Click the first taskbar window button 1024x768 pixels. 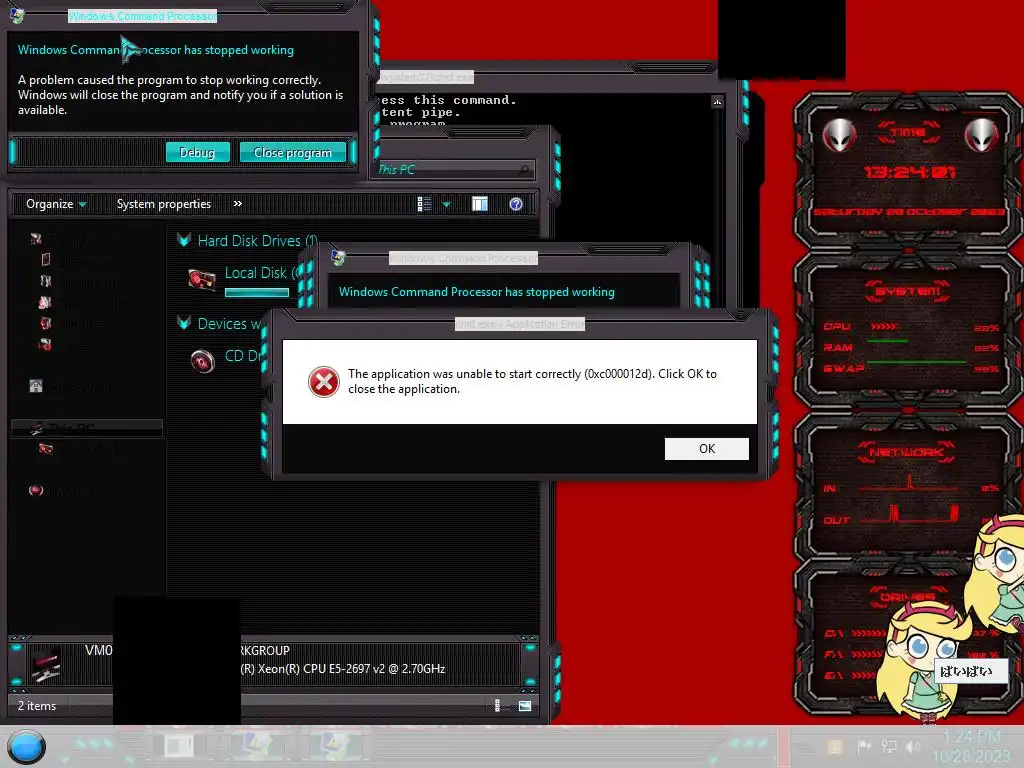[x=178, y=746]
